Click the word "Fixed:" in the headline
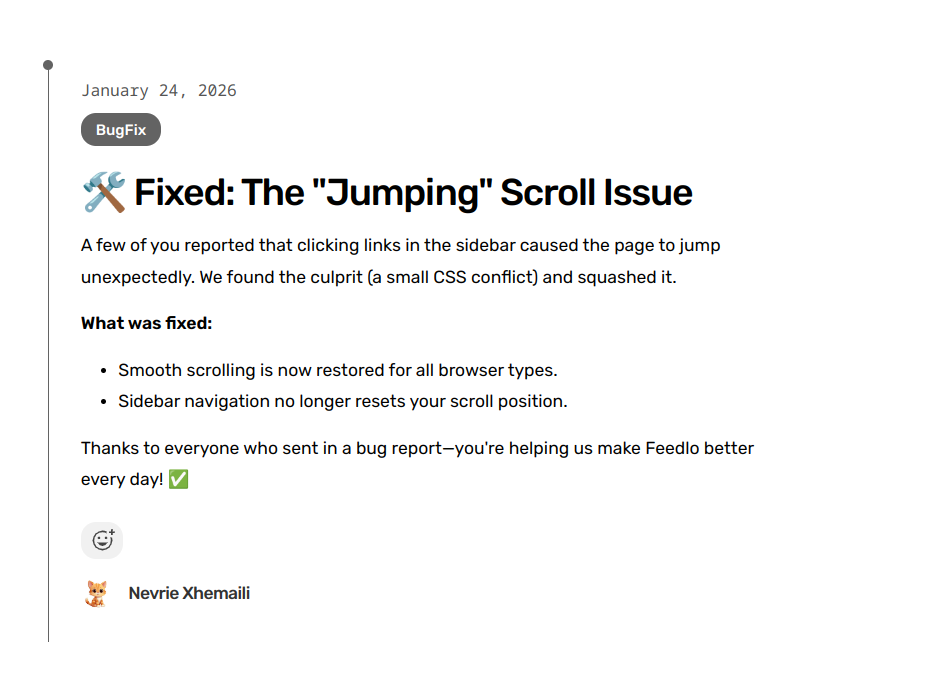The width and height of the screenshot is (925, 690). (184, 192)
